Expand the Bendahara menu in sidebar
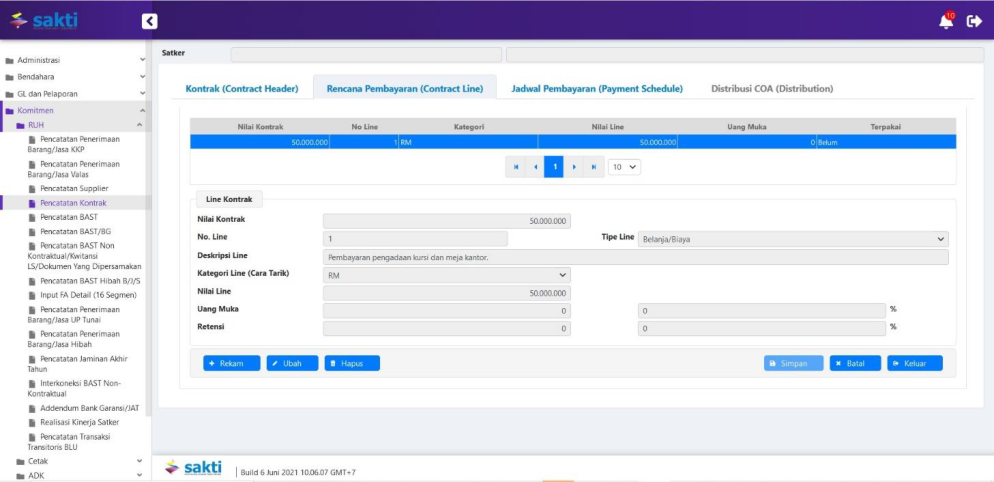The height and width of the screenshot is (482, 994). pyautogui.click(x=75, y=77)
